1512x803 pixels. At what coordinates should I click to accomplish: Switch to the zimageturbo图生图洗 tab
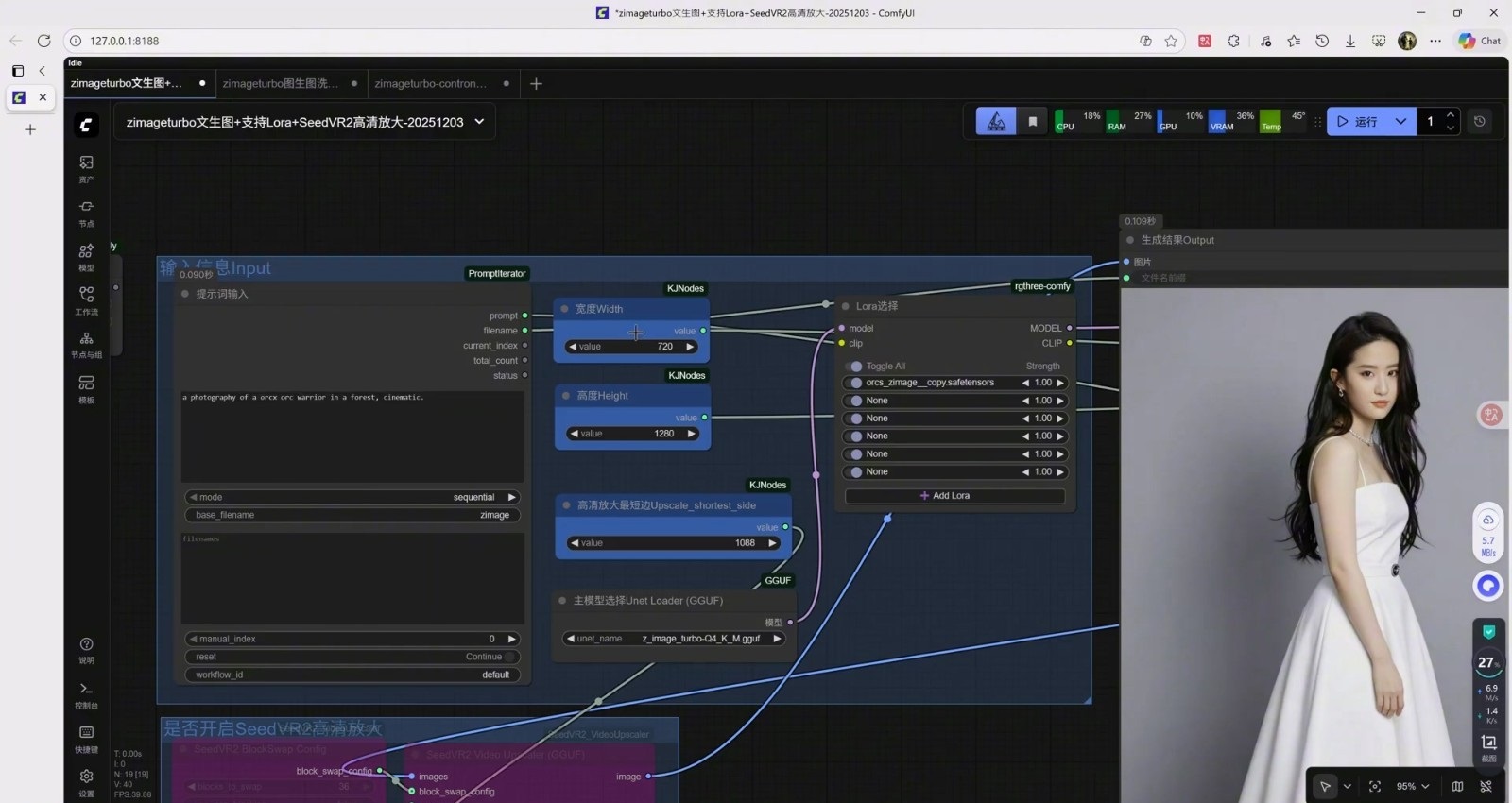click(x=281, y=83)
